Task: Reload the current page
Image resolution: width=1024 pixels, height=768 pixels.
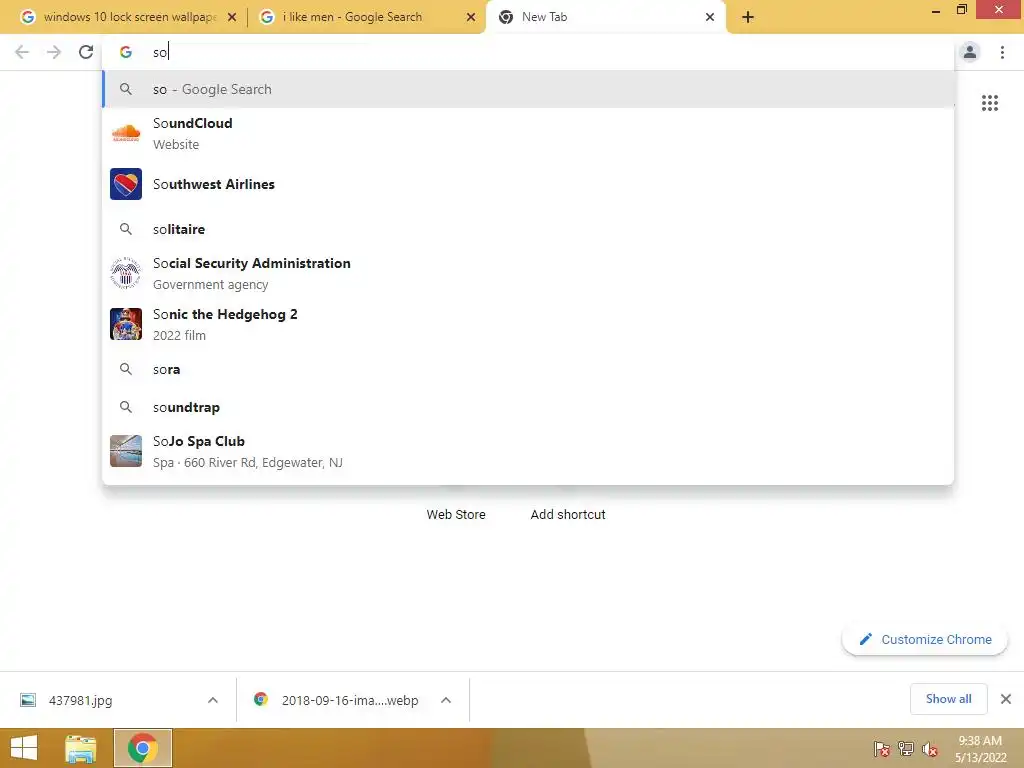Action: pyautogui.click(x=86, y=52)
